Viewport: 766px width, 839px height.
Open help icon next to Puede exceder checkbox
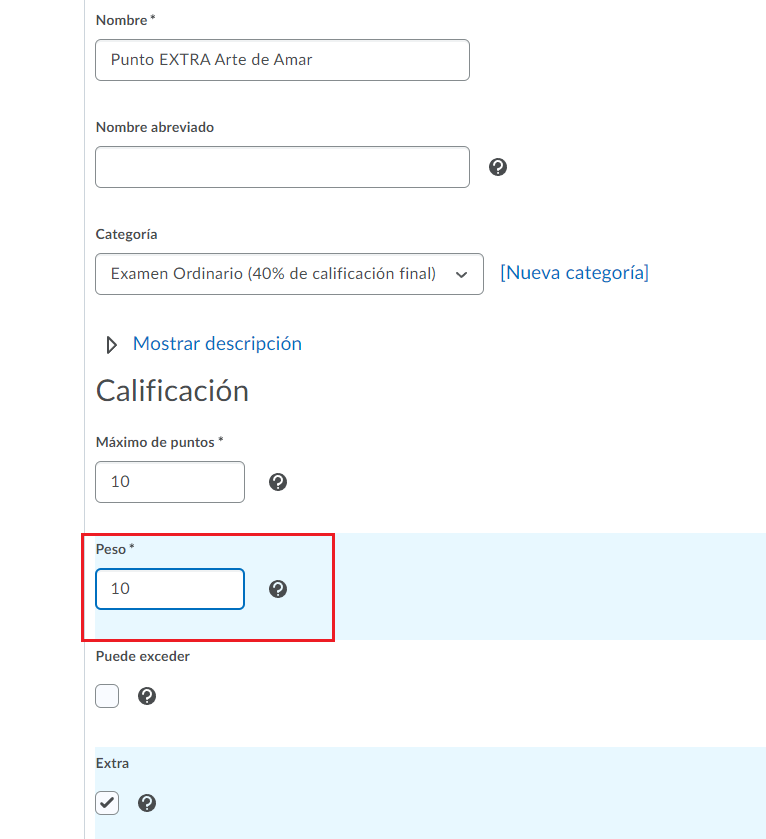pos(147,696)
